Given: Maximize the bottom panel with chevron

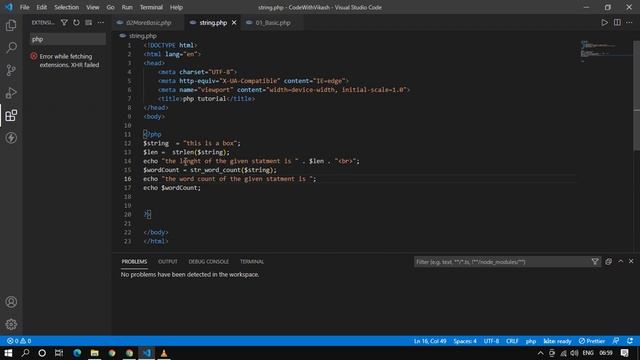Looking at the screenshot, I should 621,261.
